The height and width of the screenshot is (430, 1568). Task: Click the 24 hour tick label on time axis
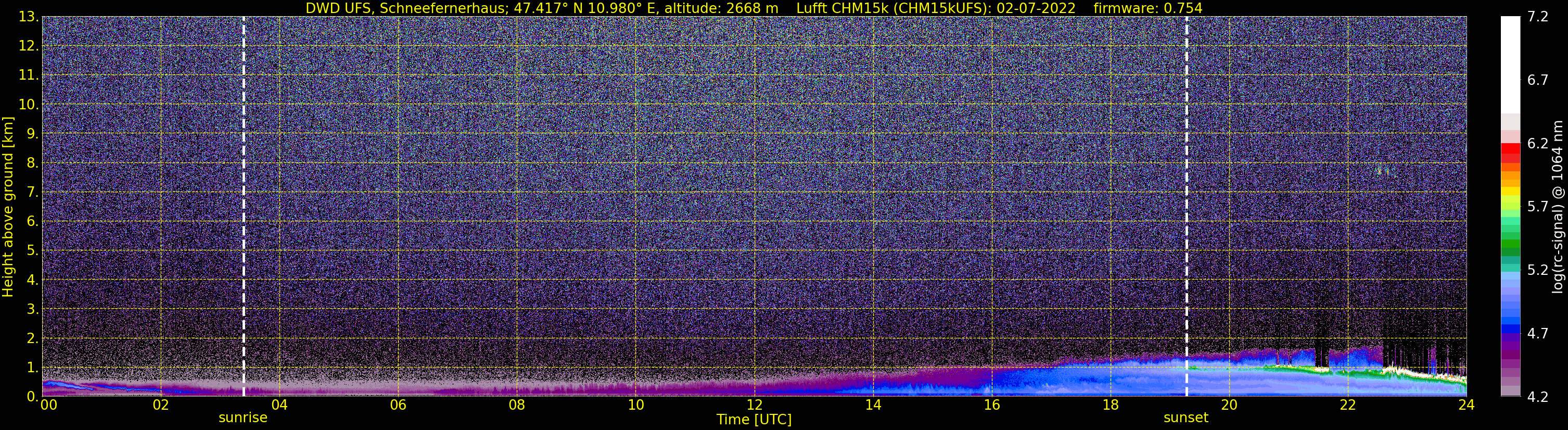click(x=1465, y=405)
